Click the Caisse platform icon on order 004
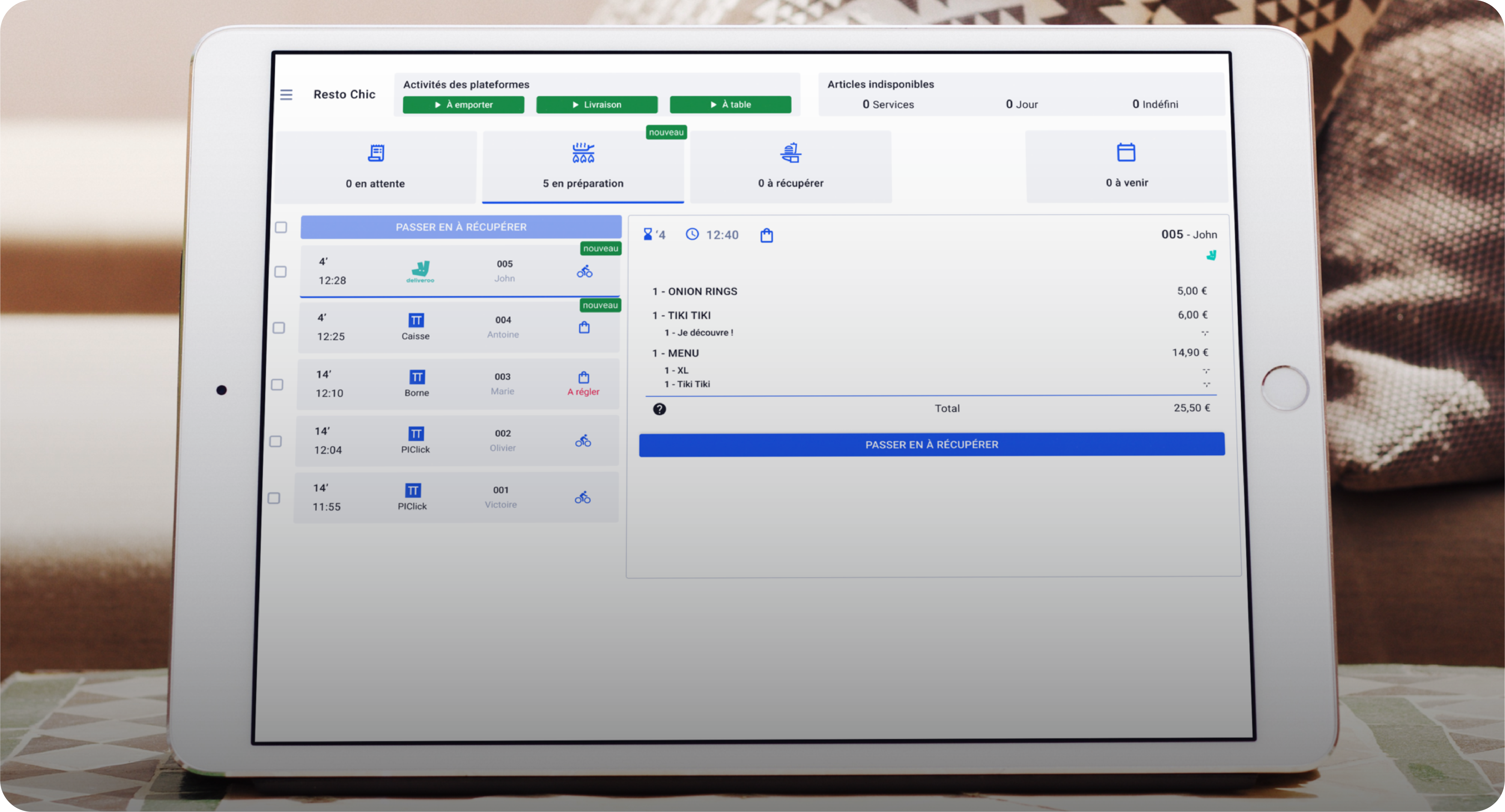 (x=416, y=320)
